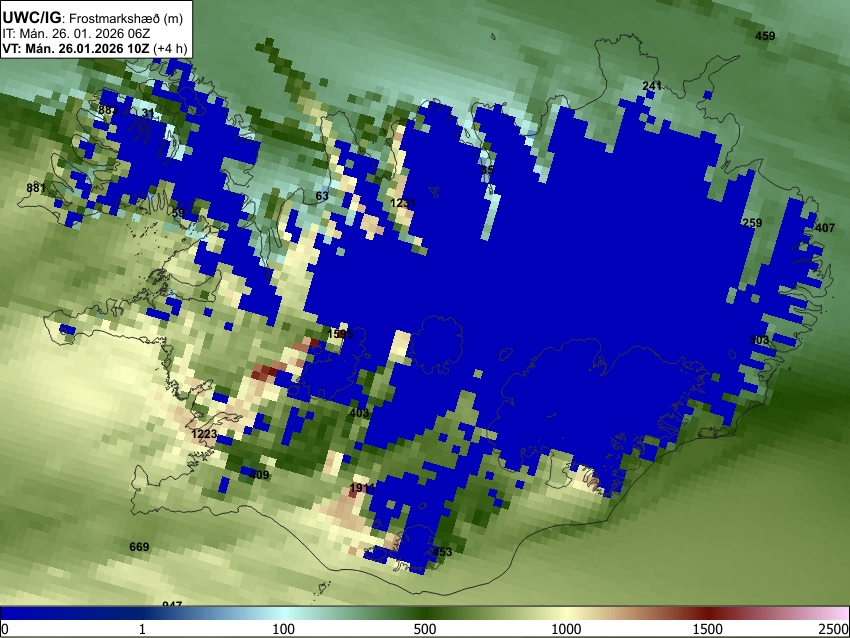The width and height of the screenshot is (850, 638).
Task: Click the map value 31
Action: [x=148, y=113]
